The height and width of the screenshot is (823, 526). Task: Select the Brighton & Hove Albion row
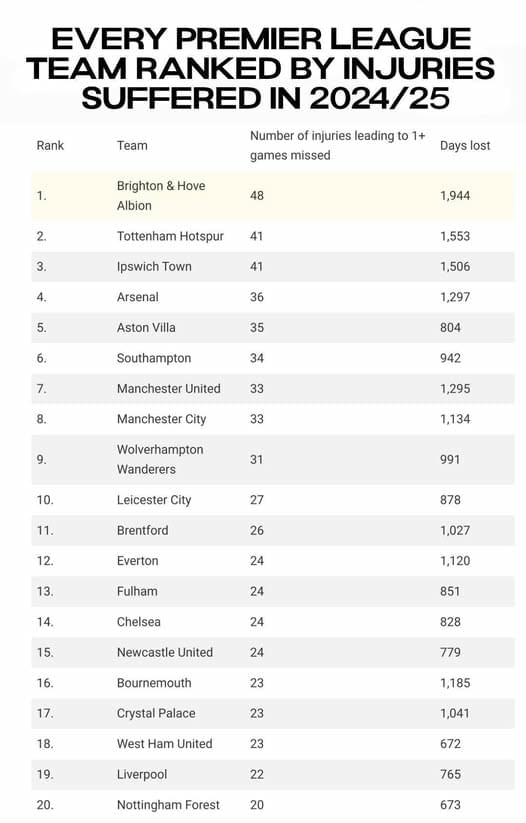[x=273, y=196]
